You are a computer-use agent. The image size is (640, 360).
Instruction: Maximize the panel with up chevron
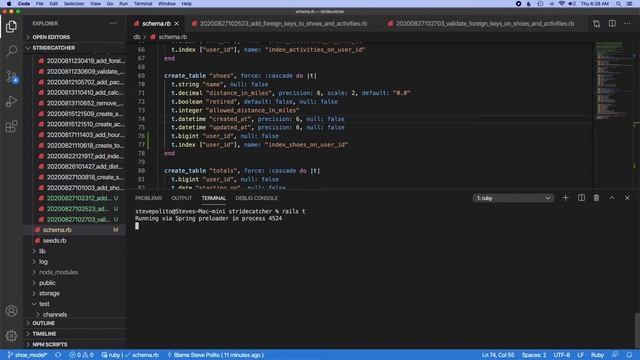click(x=612, y=198)
